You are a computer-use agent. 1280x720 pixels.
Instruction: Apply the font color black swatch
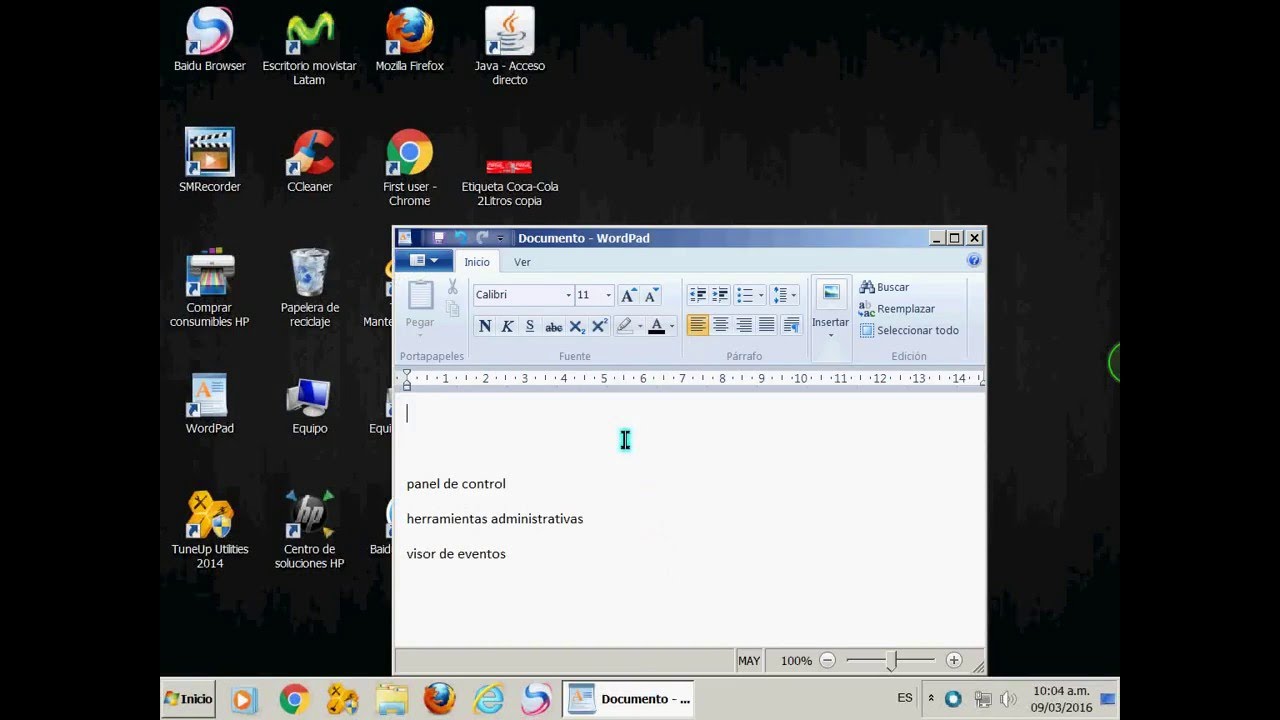(656, 326)
